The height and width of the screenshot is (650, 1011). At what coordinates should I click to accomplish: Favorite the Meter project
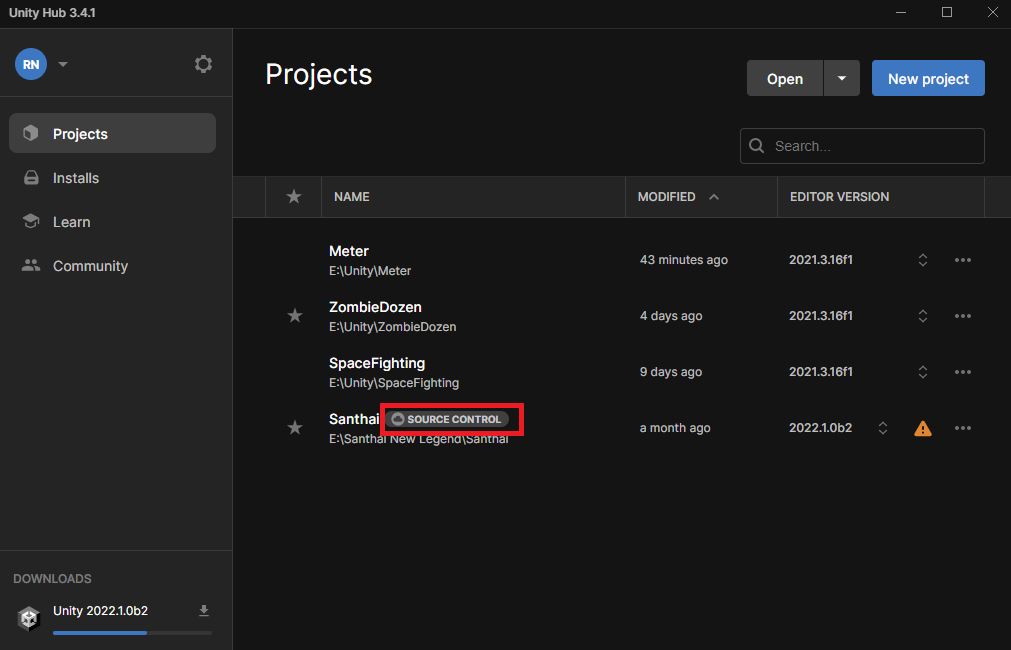[x=295, y=259]
